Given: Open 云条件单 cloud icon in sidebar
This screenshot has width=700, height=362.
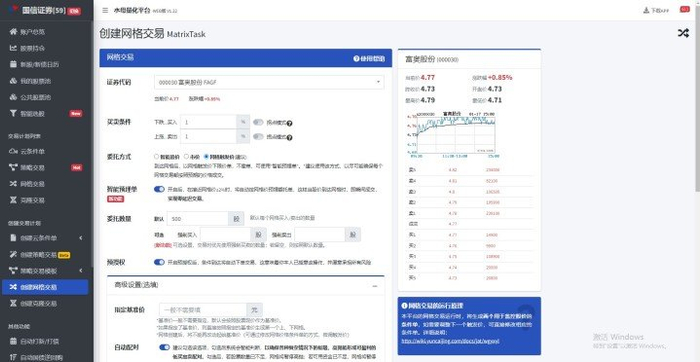Looking at the screenshot, I should (x=13, y=151).
